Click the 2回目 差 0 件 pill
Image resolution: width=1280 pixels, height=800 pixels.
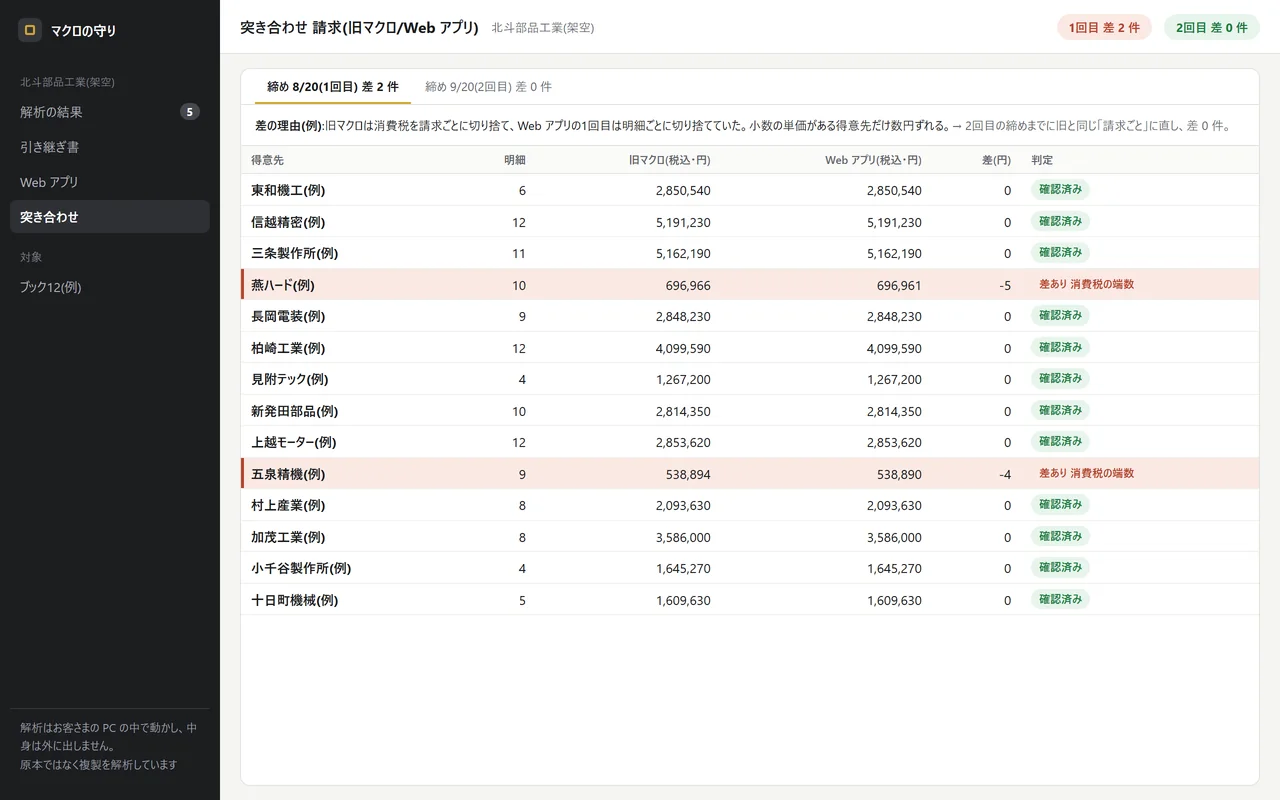[1212, 28]
